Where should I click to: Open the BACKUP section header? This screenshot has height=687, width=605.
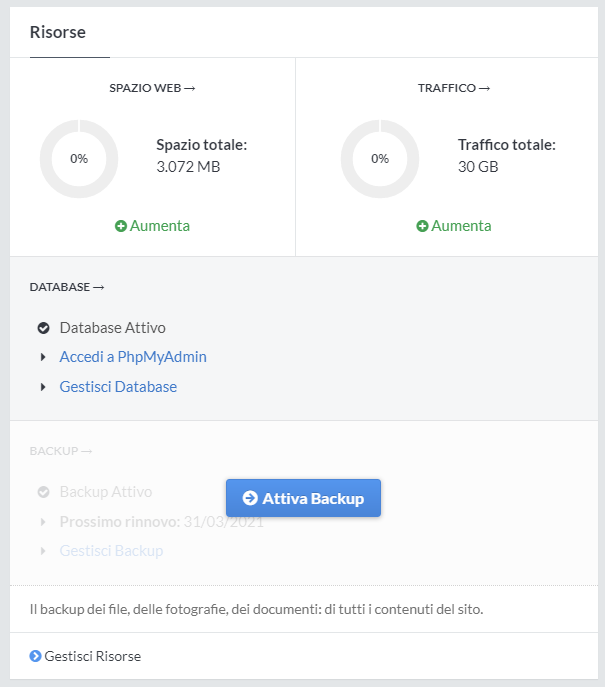click(x=61, y=451)
